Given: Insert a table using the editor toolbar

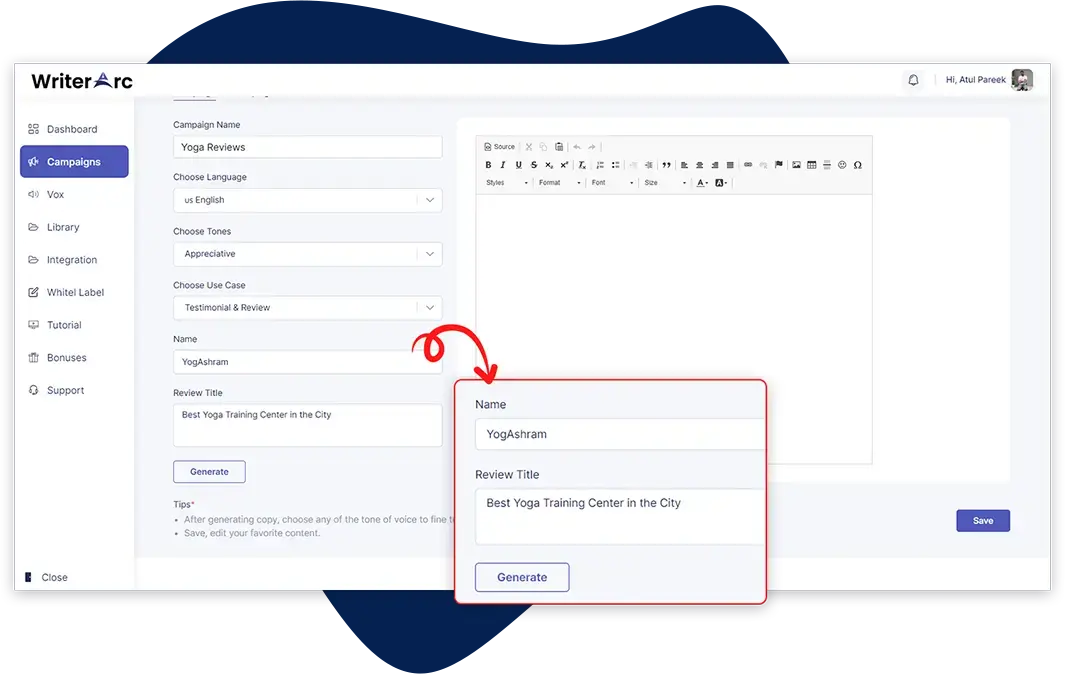Looking at the screenshot, I should click(811, 165).
